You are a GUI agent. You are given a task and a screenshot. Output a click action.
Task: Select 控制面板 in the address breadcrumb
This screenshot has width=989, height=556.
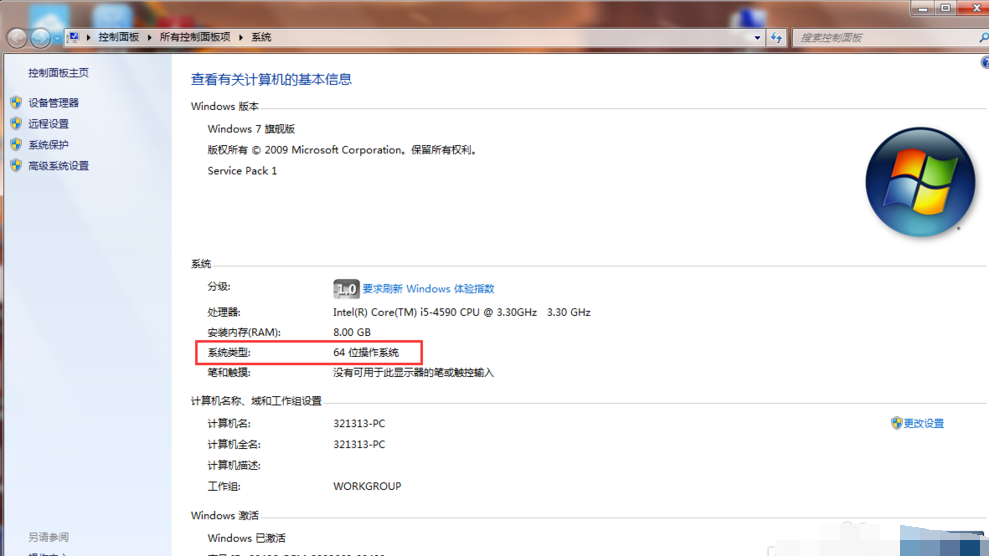118,38
